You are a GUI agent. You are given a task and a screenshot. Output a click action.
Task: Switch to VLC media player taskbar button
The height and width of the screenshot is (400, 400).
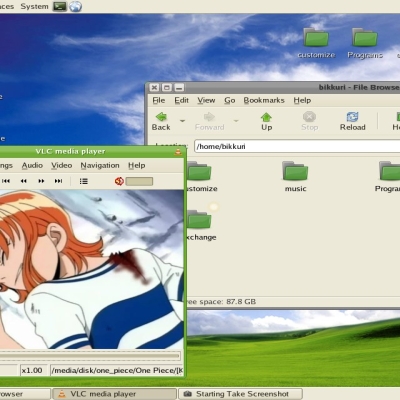coord(114,394)
